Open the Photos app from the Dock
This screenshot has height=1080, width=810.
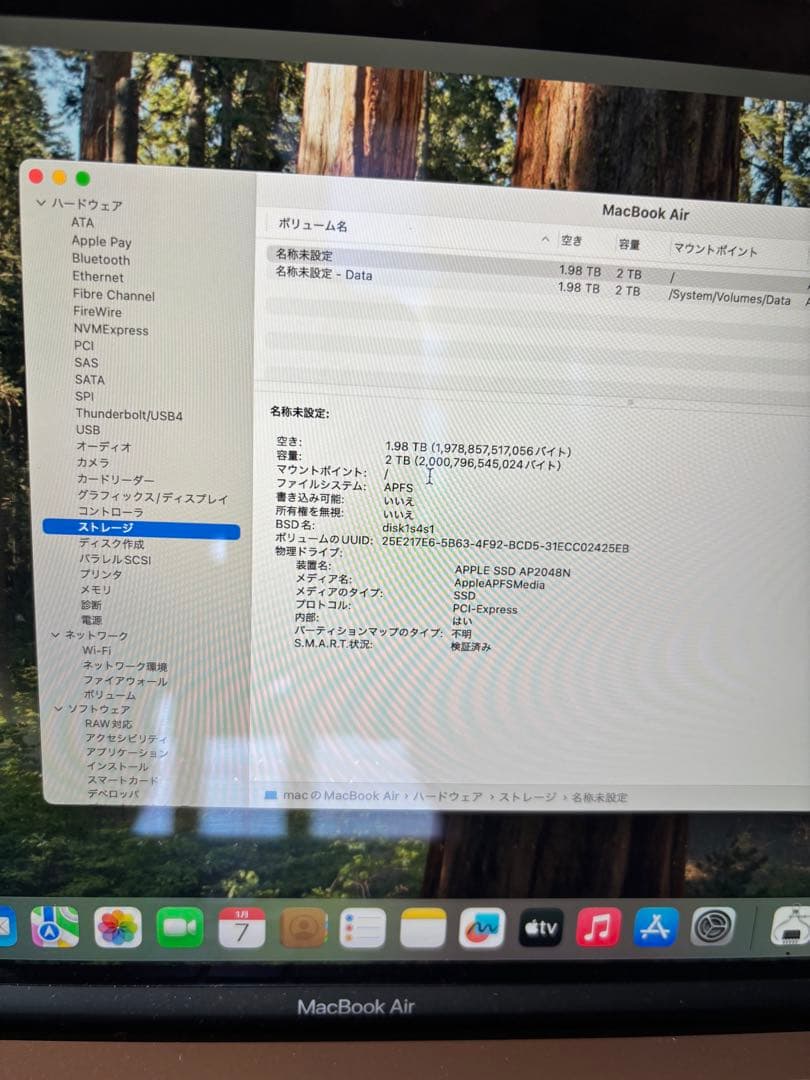click(118, 928)
